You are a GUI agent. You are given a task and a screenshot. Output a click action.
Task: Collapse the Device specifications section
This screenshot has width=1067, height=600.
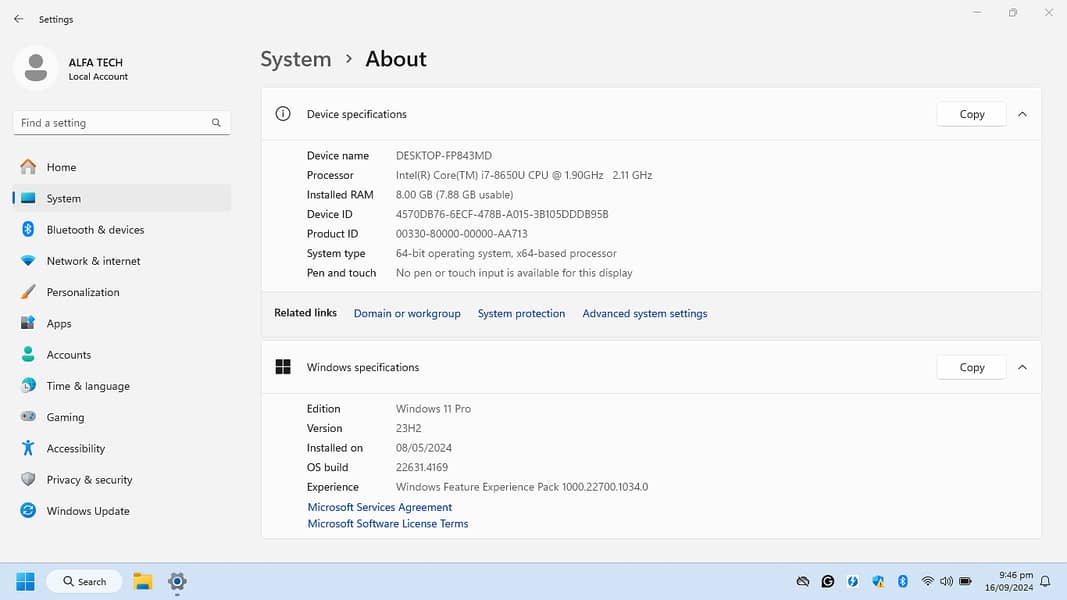(1022, 114)
